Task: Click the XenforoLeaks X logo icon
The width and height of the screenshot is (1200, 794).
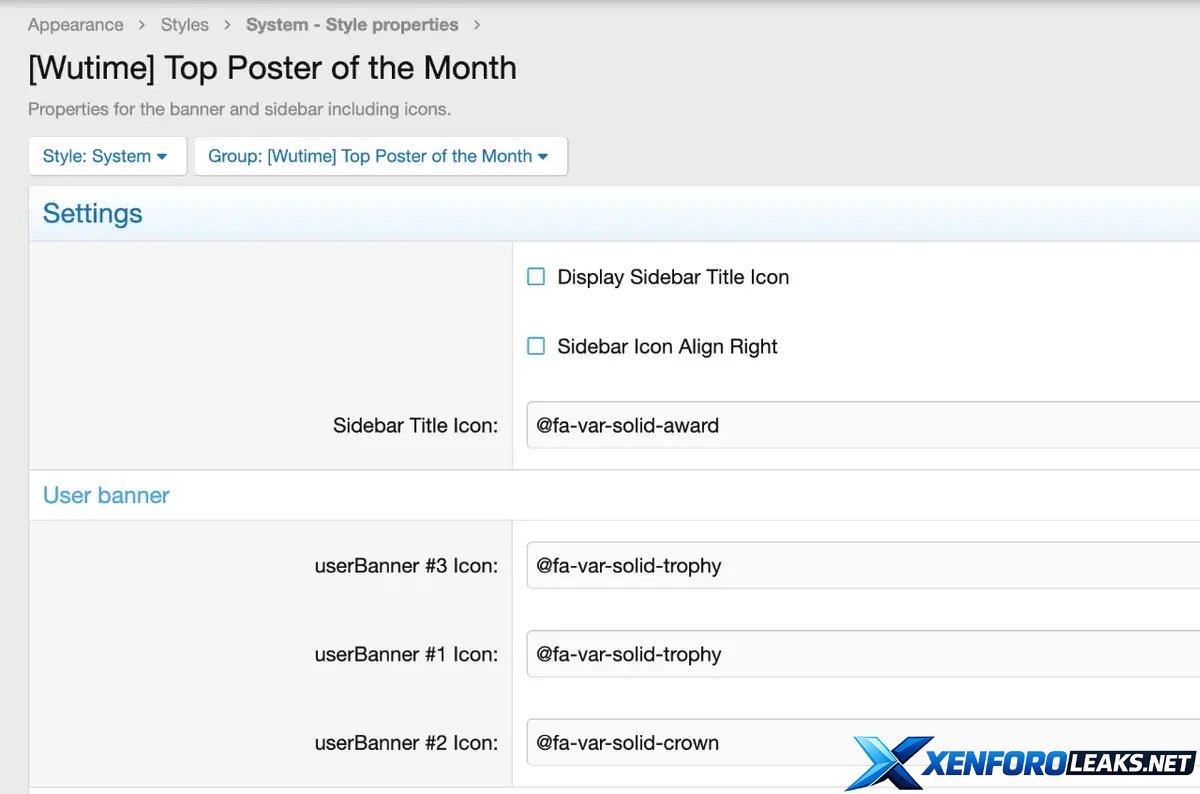Action: [885, 763]
